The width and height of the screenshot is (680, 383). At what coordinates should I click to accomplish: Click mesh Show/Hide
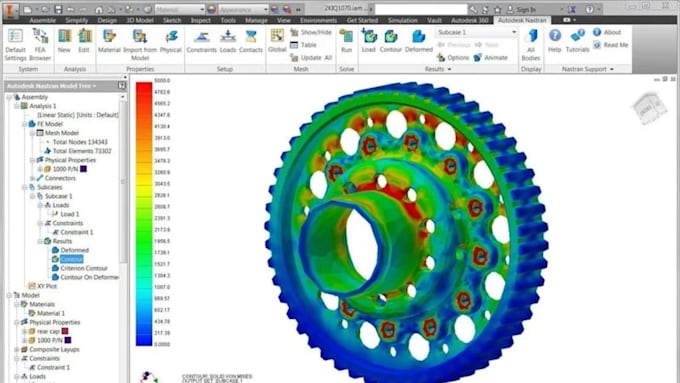point(311,32)
